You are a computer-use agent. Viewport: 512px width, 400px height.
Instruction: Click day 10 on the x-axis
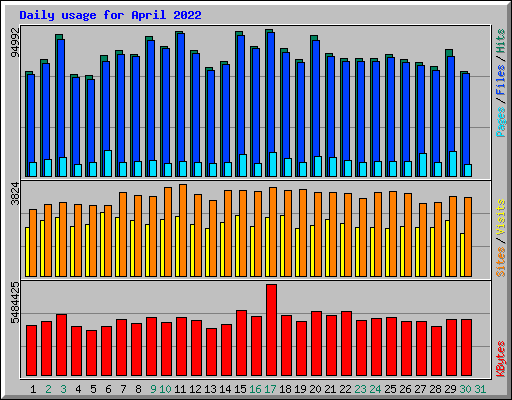click(165, 389)
